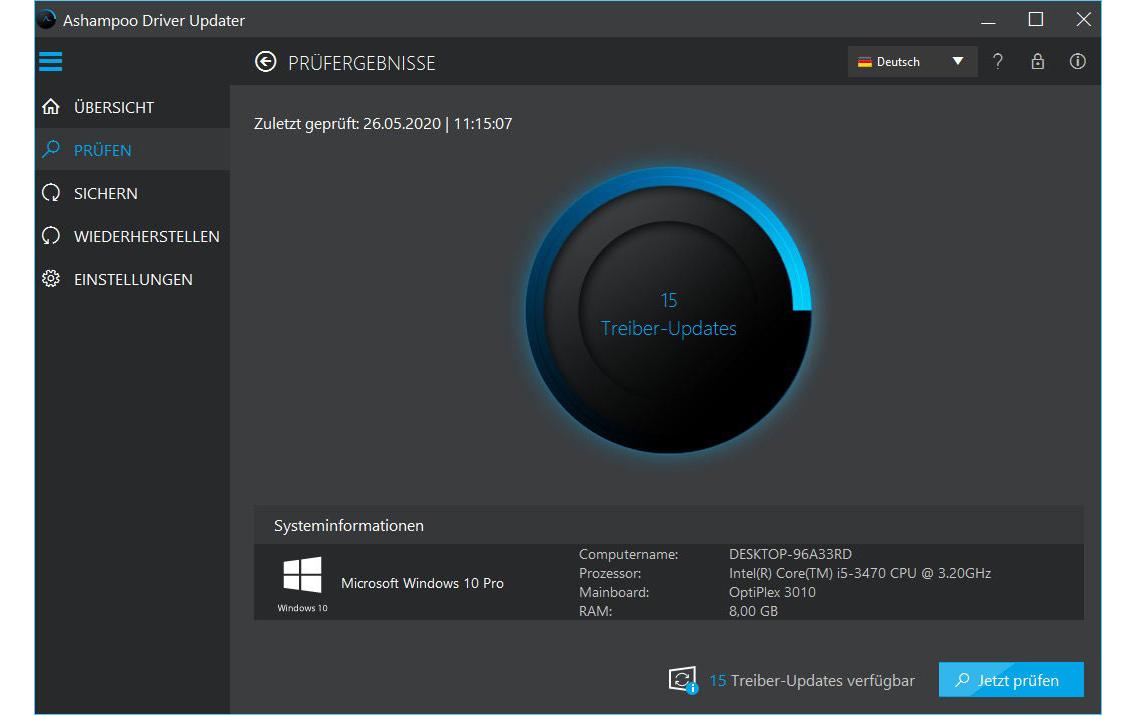Image resolution: width=1136 pixels, height=715 pixels.
Task: Select Wiederherstellen in the sidebar
Action: 146,236
